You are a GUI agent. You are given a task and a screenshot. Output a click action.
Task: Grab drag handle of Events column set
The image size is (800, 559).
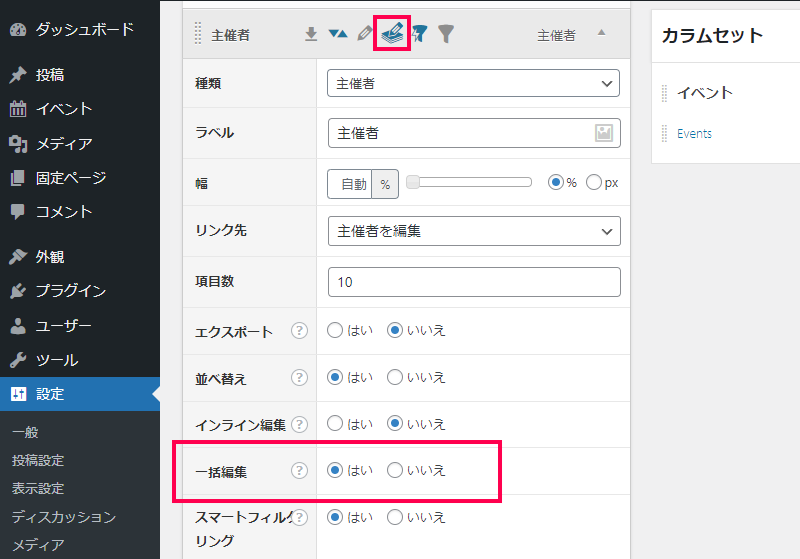(664, 134)
